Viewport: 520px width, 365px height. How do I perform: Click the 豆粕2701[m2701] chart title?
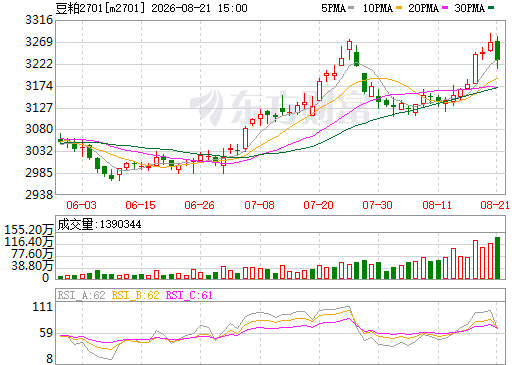pyautogui.click(x=101, y=8)
